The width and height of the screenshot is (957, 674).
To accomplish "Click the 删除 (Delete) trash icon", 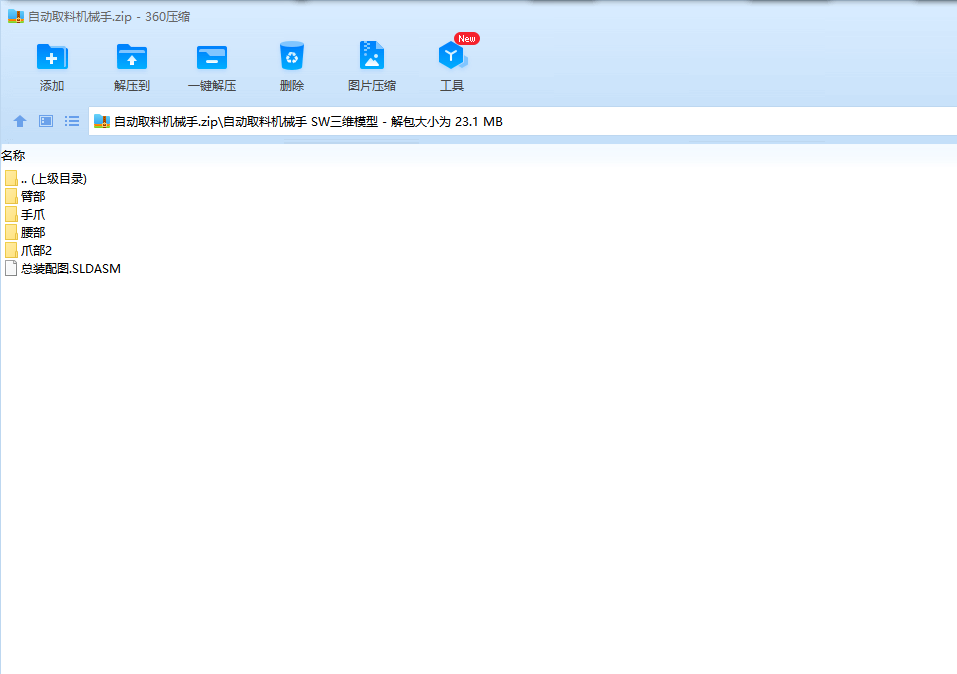I will click(x=292, y=56).
